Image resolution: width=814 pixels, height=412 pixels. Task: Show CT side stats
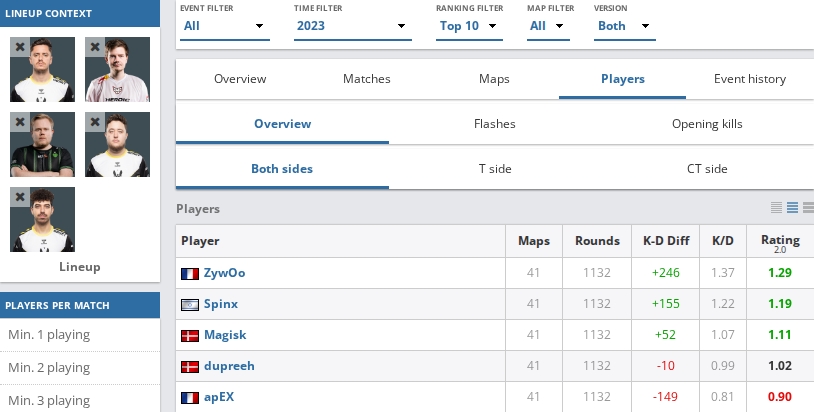pos(707,169)
